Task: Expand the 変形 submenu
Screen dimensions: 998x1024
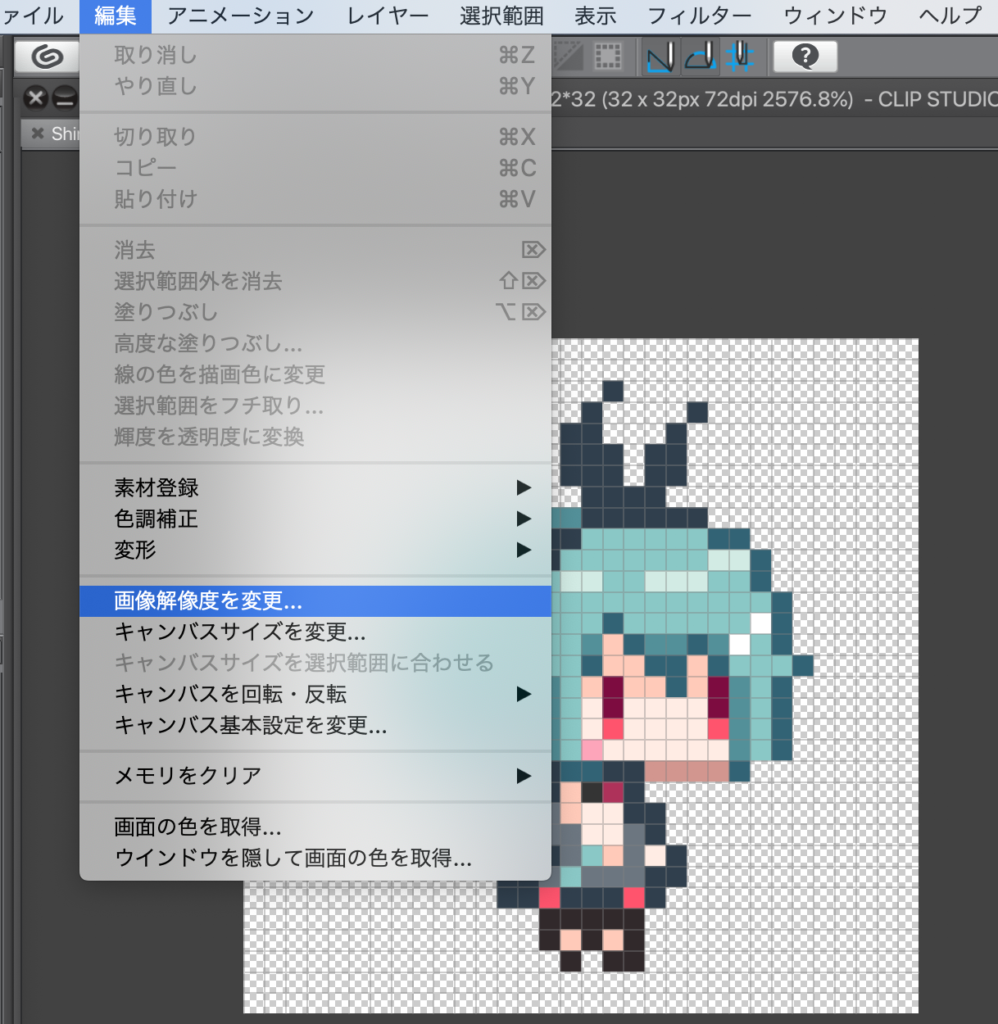Action: tap(315, 550)
